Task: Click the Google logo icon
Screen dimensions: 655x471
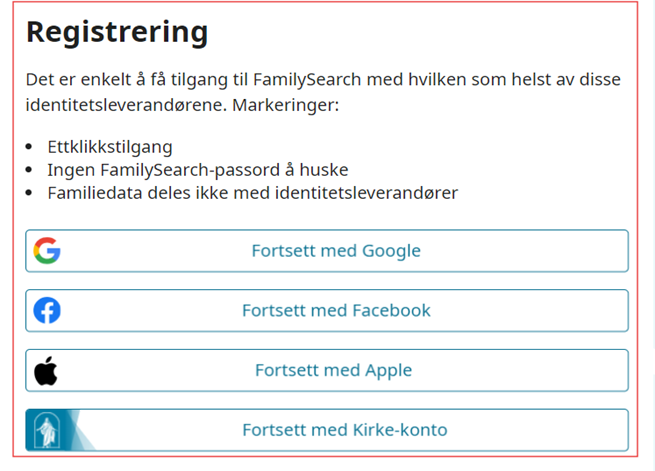Action: tap(47, 251)
